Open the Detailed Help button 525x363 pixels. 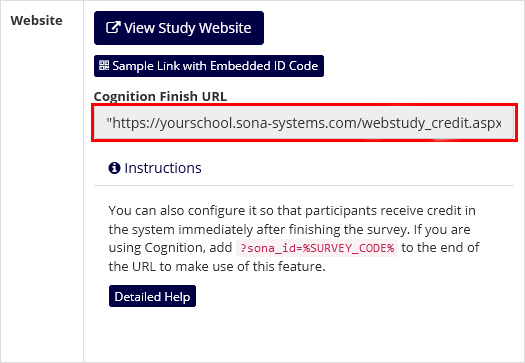coord(152,296)
